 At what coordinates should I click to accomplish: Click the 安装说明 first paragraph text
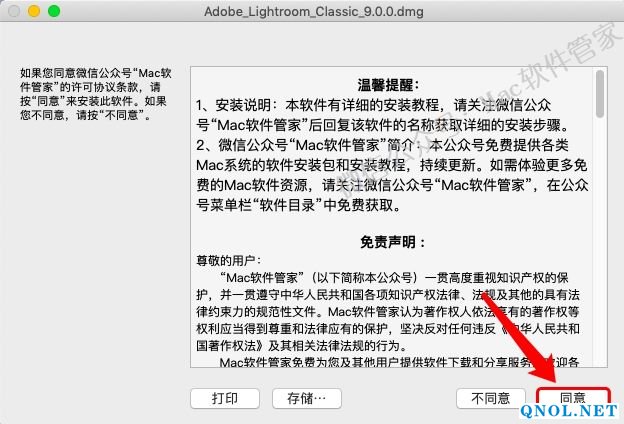(x=383, y=115)
